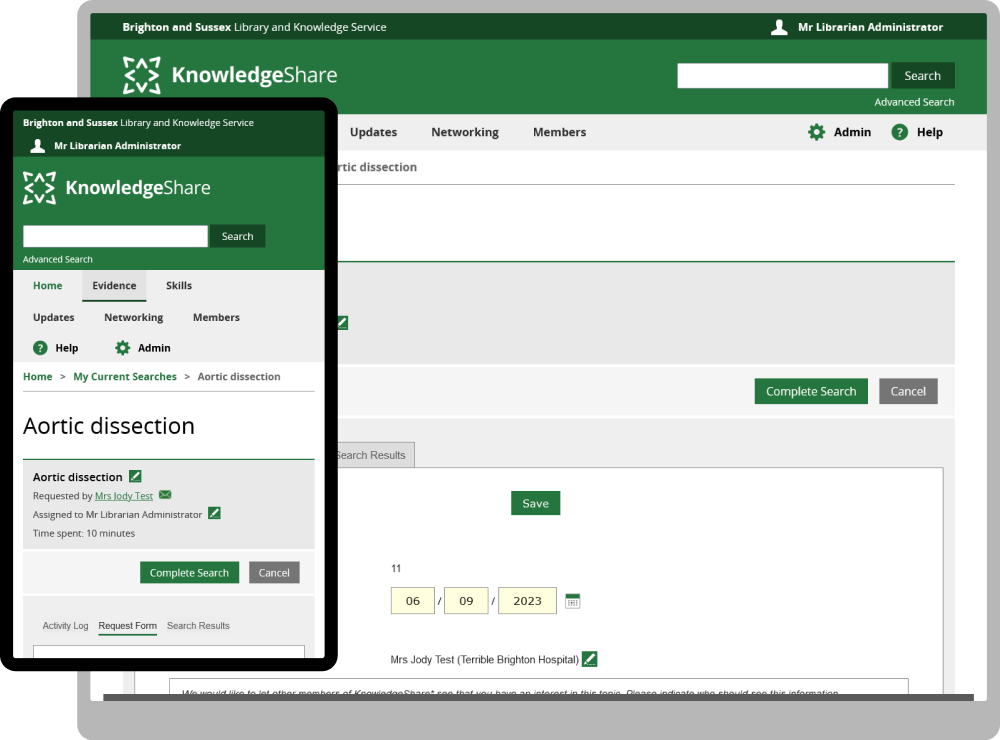Image resolution: width=1000 pixels, height=740 pixels.
Task: Cancel the search in the mobile view
Action: [x=274, y=573]
